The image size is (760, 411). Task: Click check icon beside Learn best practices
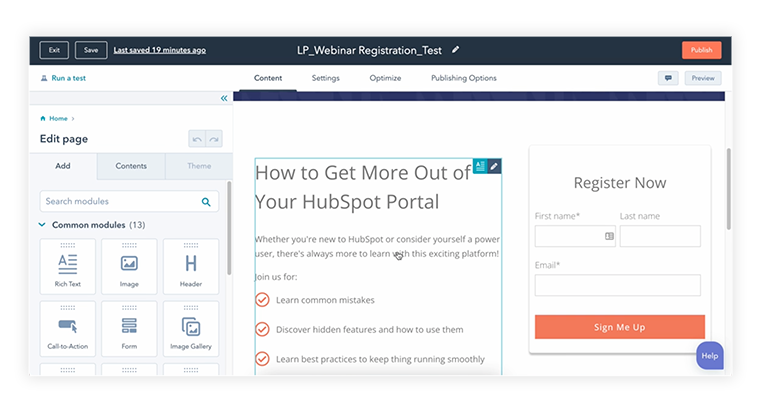262,359
